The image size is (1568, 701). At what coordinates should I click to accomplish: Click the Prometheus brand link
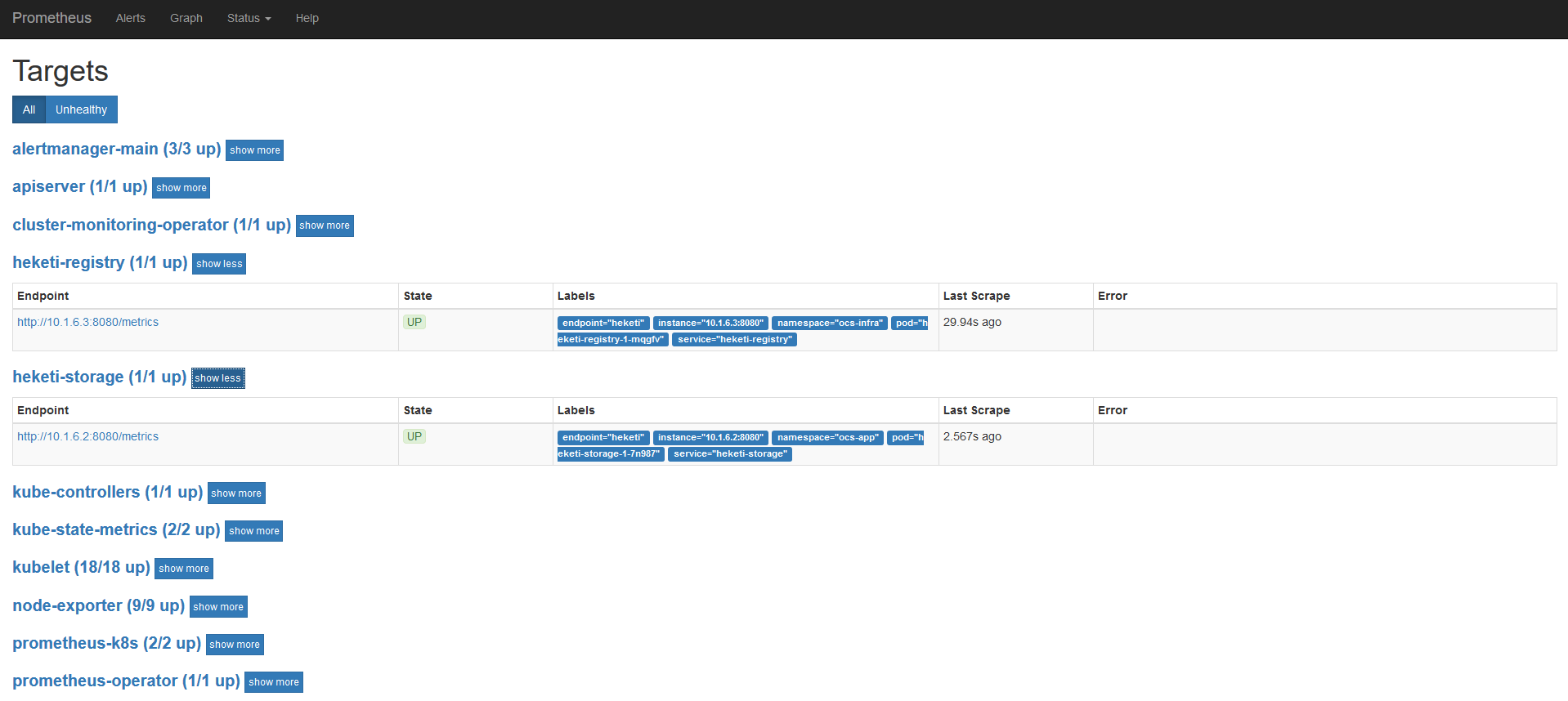52,18
